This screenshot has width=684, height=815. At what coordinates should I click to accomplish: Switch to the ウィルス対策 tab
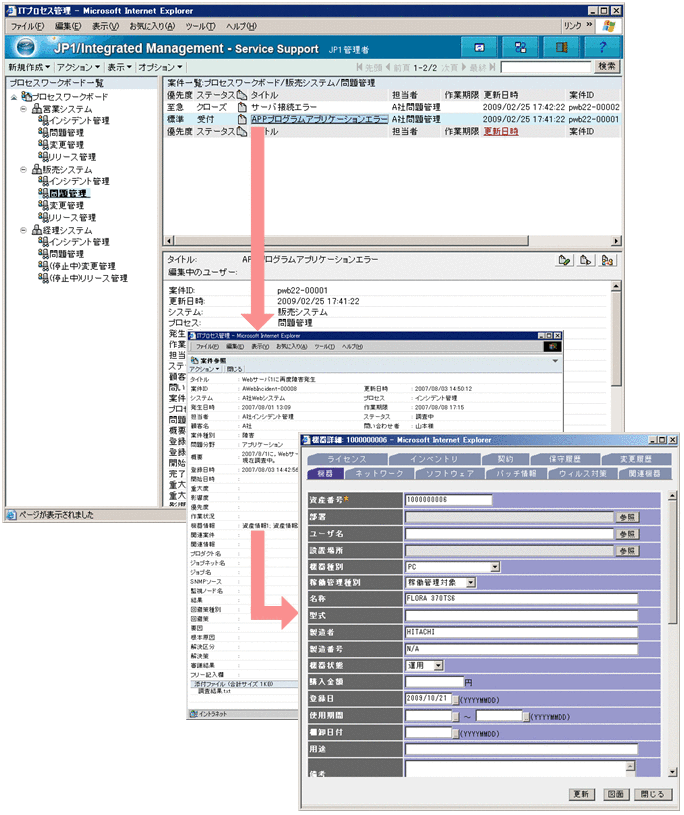tap(583, 474)
